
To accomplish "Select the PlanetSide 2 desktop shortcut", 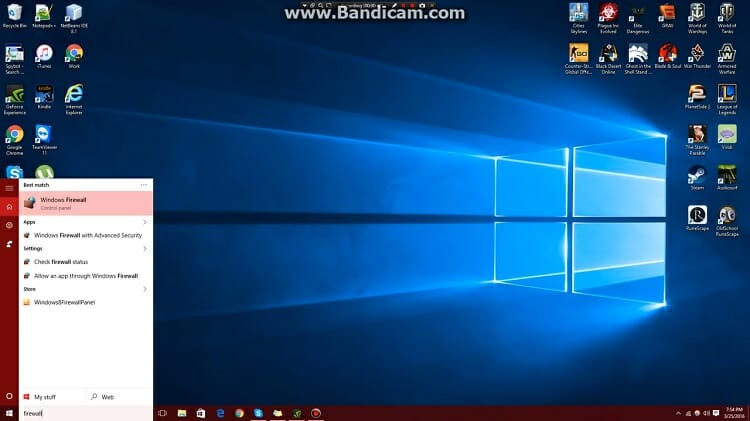I will pos(697,97).
